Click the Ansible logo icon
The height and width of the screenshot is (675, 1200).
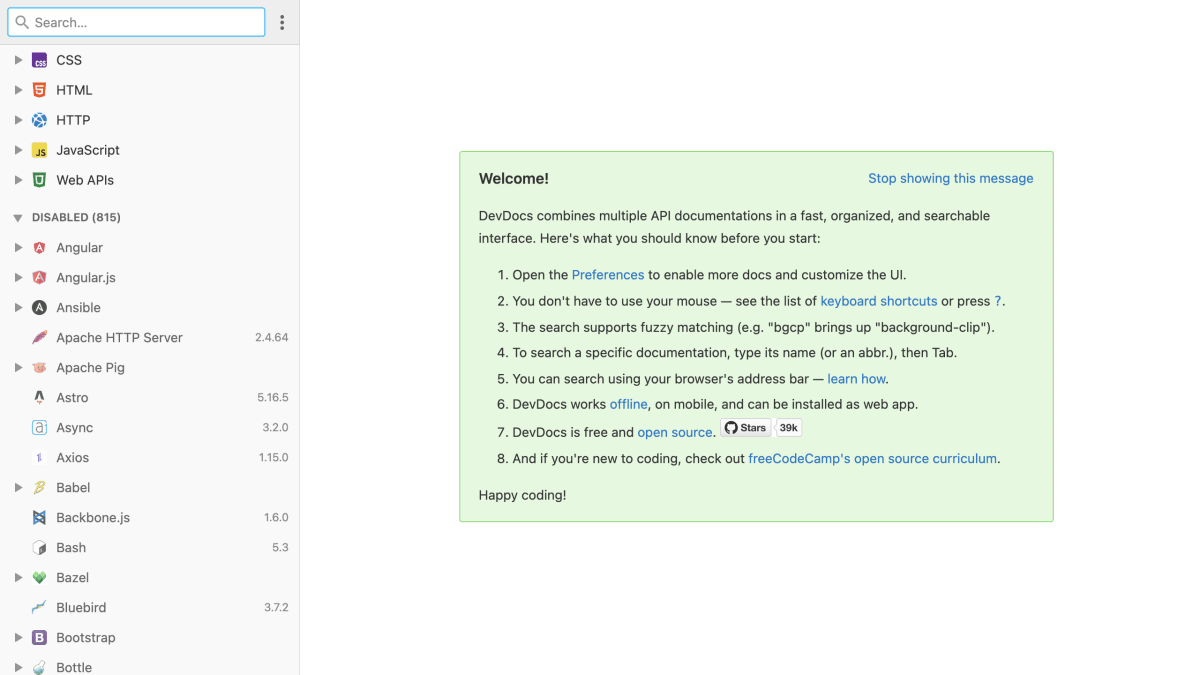pos(39,308)
